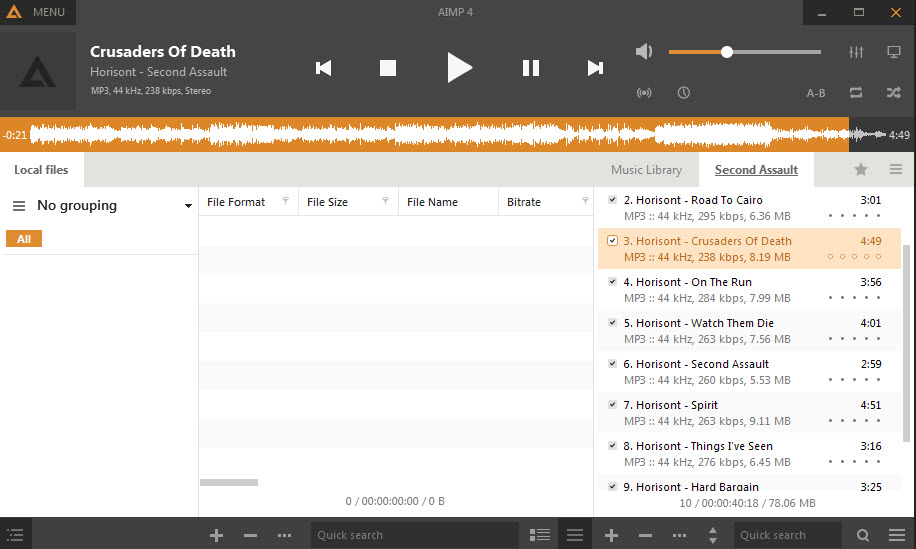Uncheck Things I've Seen track checkbox
Image resolution: width=916 pixels, height=549 pixels.
tap(612, 446)
